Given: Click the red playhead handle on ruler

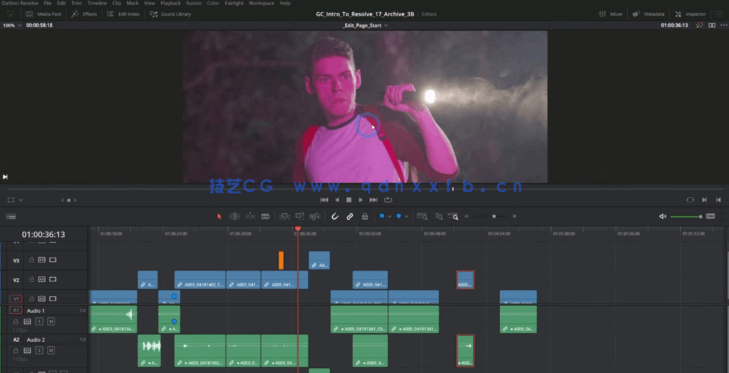Looking at the screenshot, I should point(298,229).
